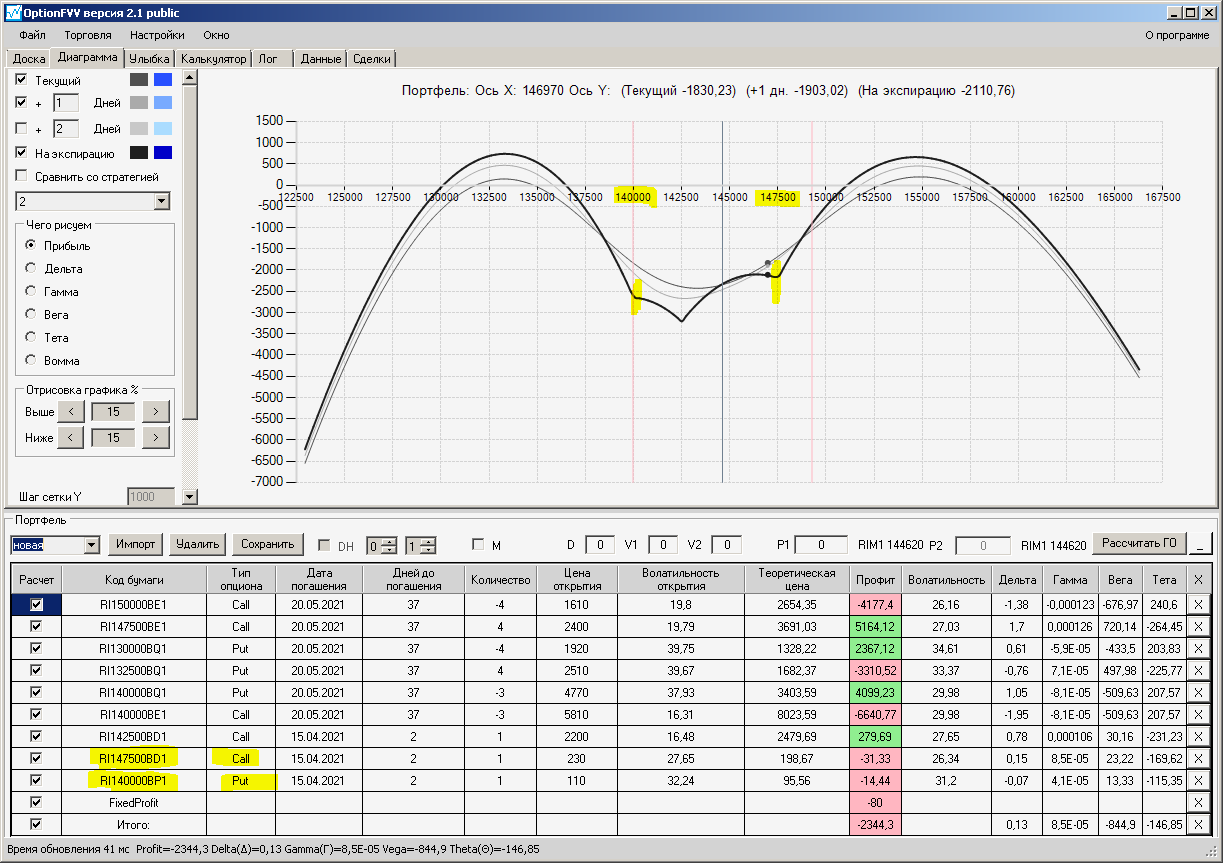Remove the RI140000BP1 row using X icon

1198,780
